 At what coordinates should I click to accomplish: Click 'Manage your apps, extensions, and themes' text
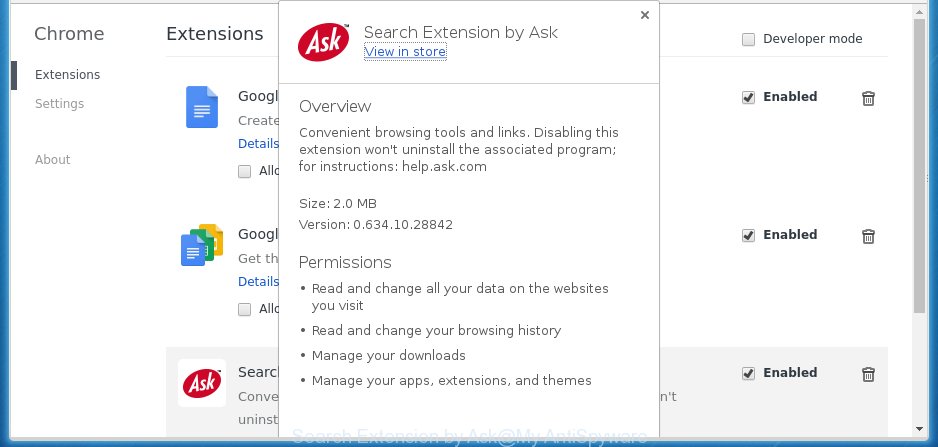pyautogui.click(x=452, y=381)
